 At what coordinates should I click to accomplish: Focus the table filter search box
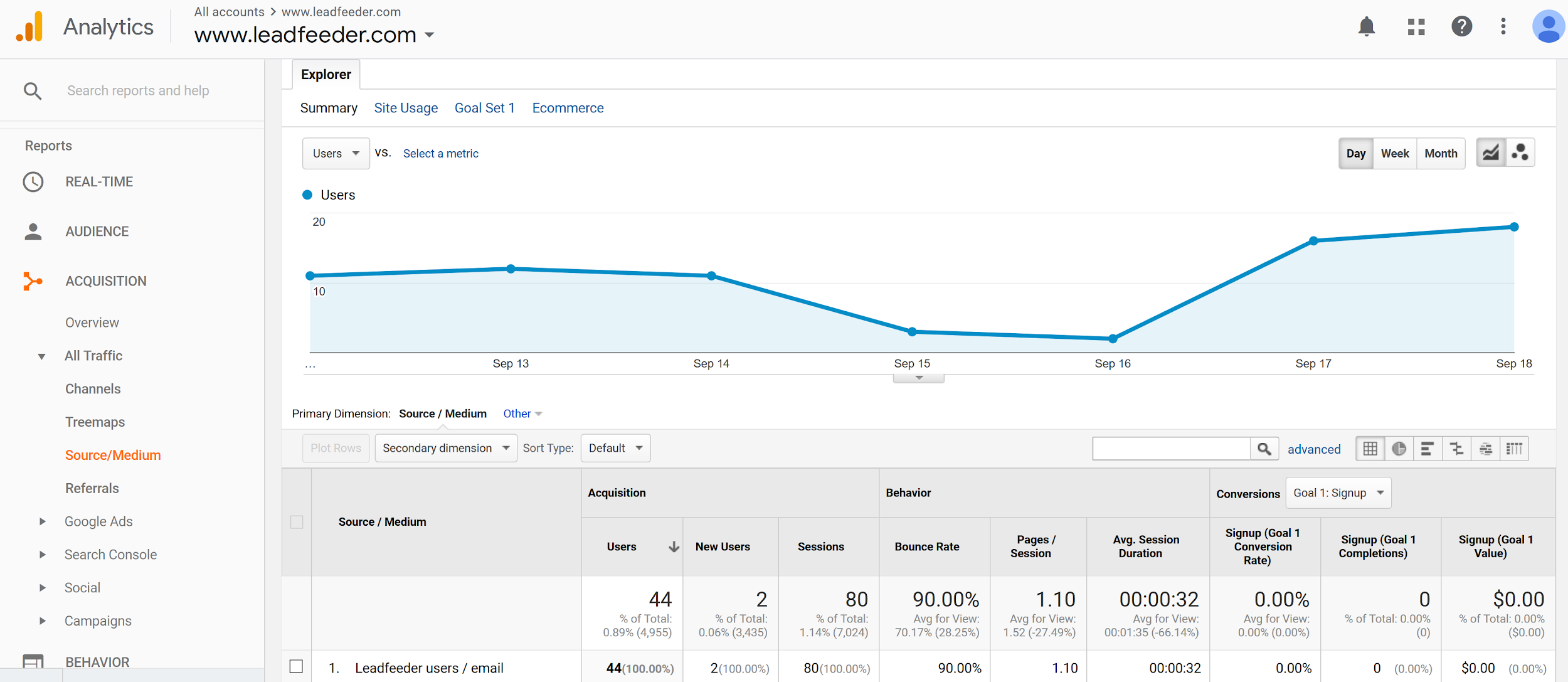point(1171,449)
